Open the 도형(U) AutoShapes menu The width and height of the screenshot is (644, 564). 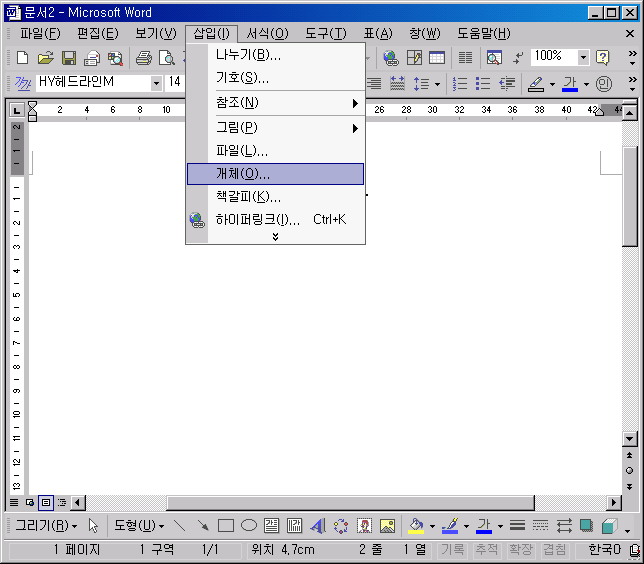[139, 525]
